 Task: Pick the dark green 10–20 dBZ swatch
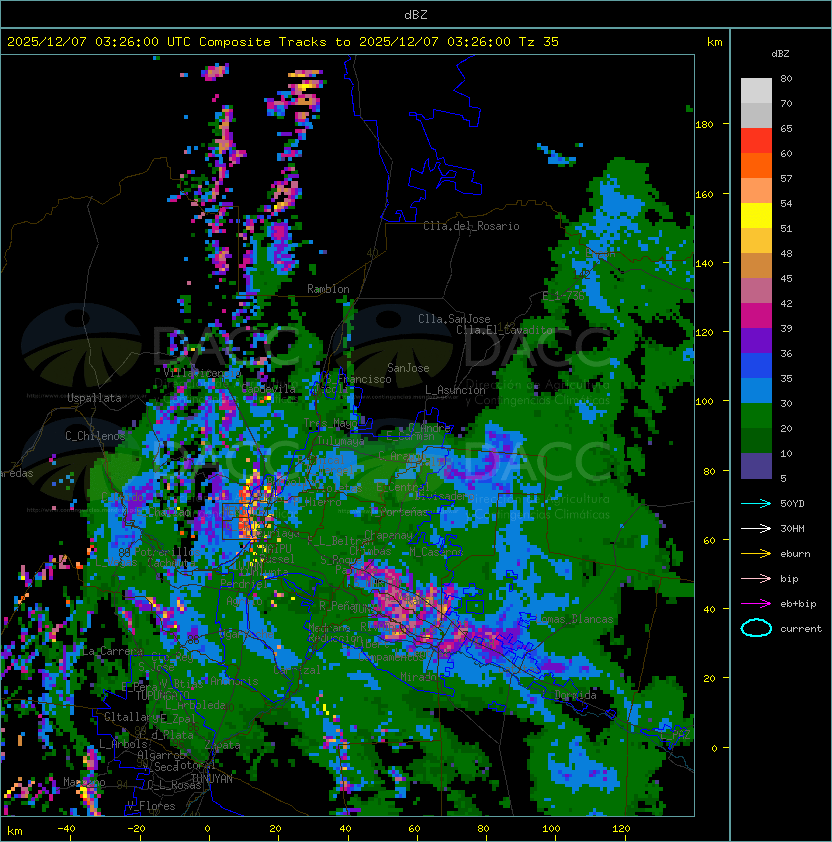tap(756, 440)
